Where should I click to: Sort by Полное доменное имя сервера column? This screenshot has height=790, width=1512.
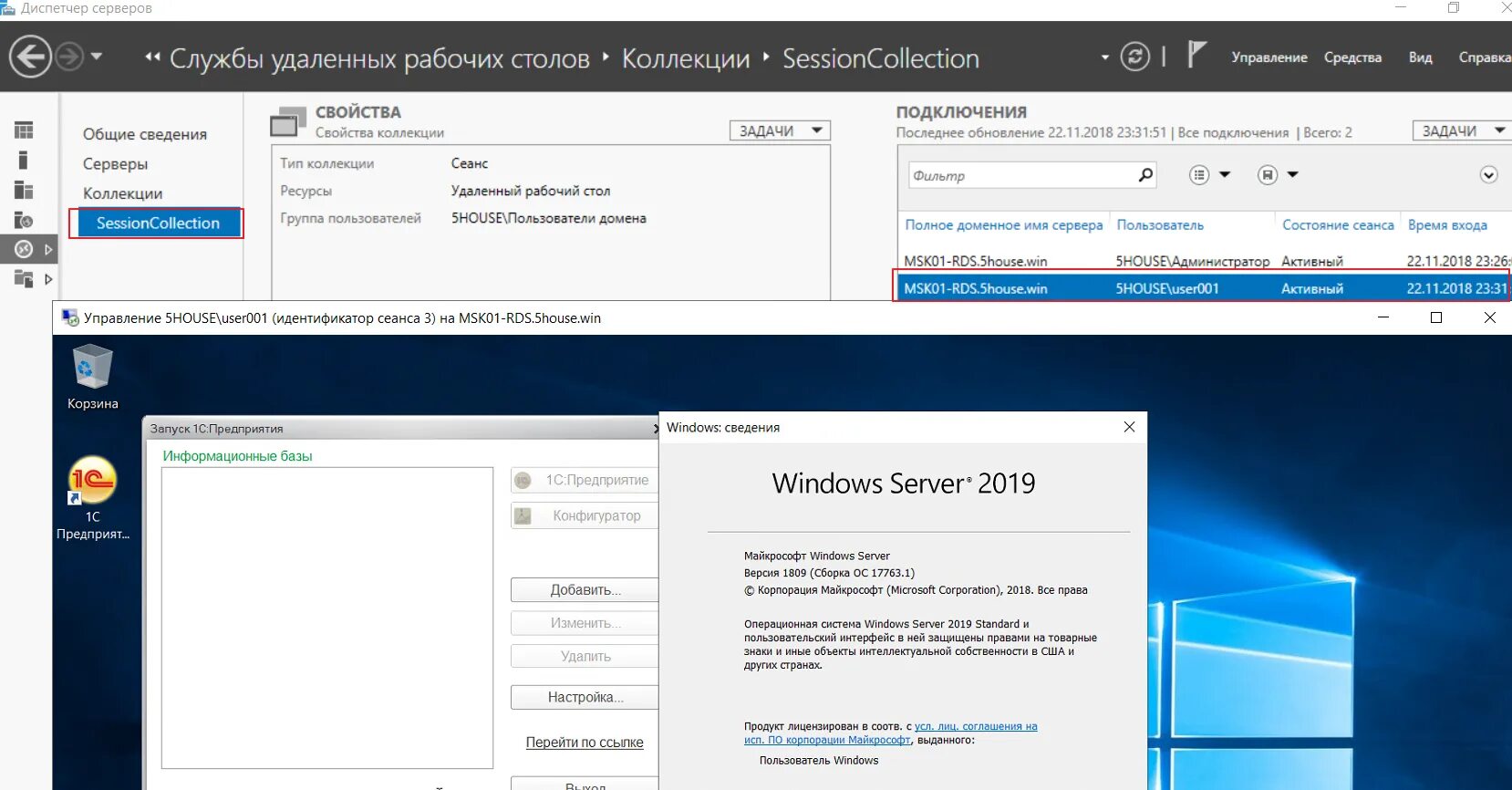1003,225
